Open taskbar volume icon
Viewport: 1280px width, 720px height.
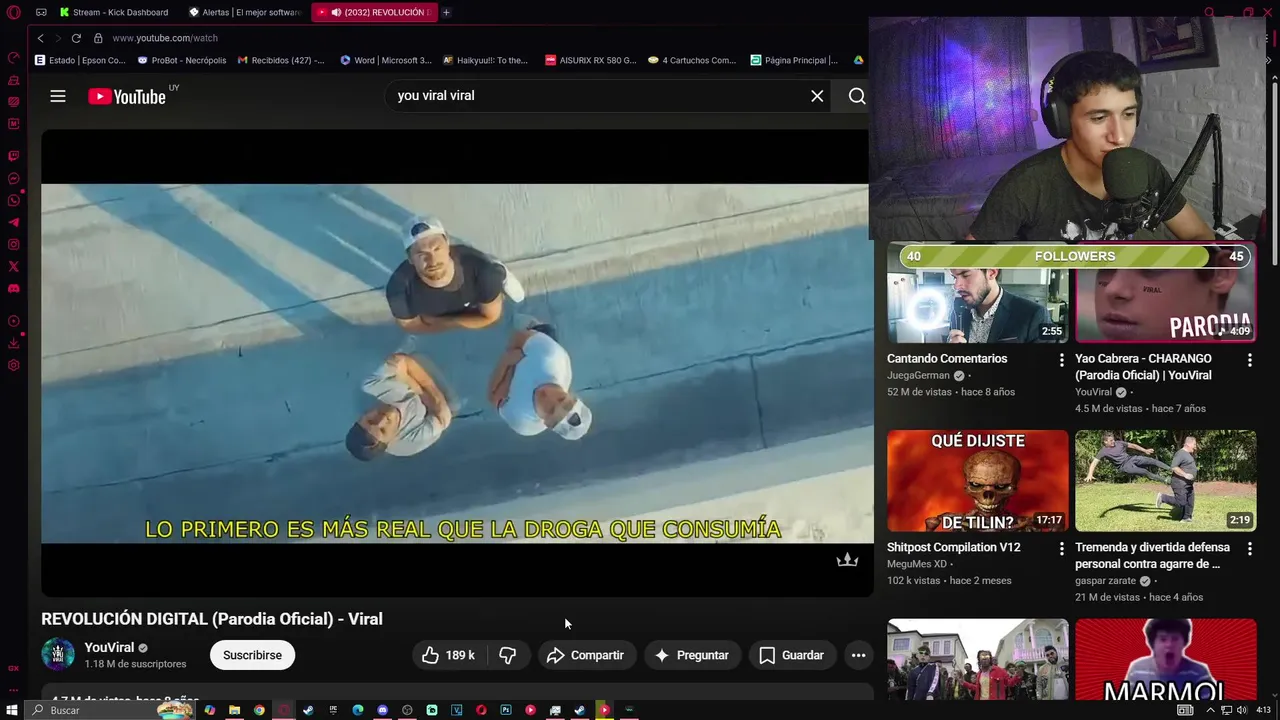coord(1241,710)
